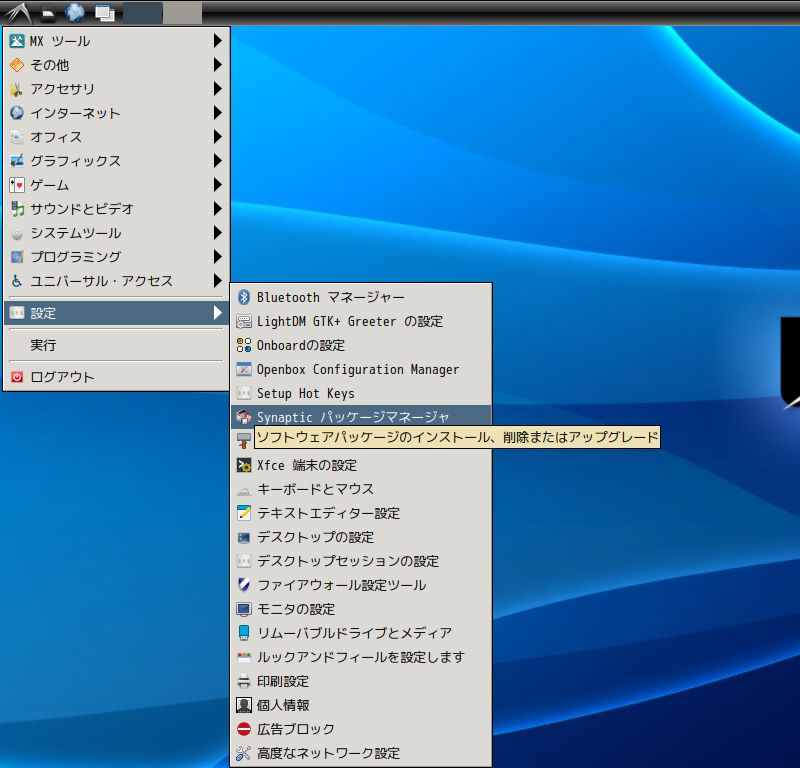Expand the インターネット submenu
800x768 pixels.
point(100,112)
